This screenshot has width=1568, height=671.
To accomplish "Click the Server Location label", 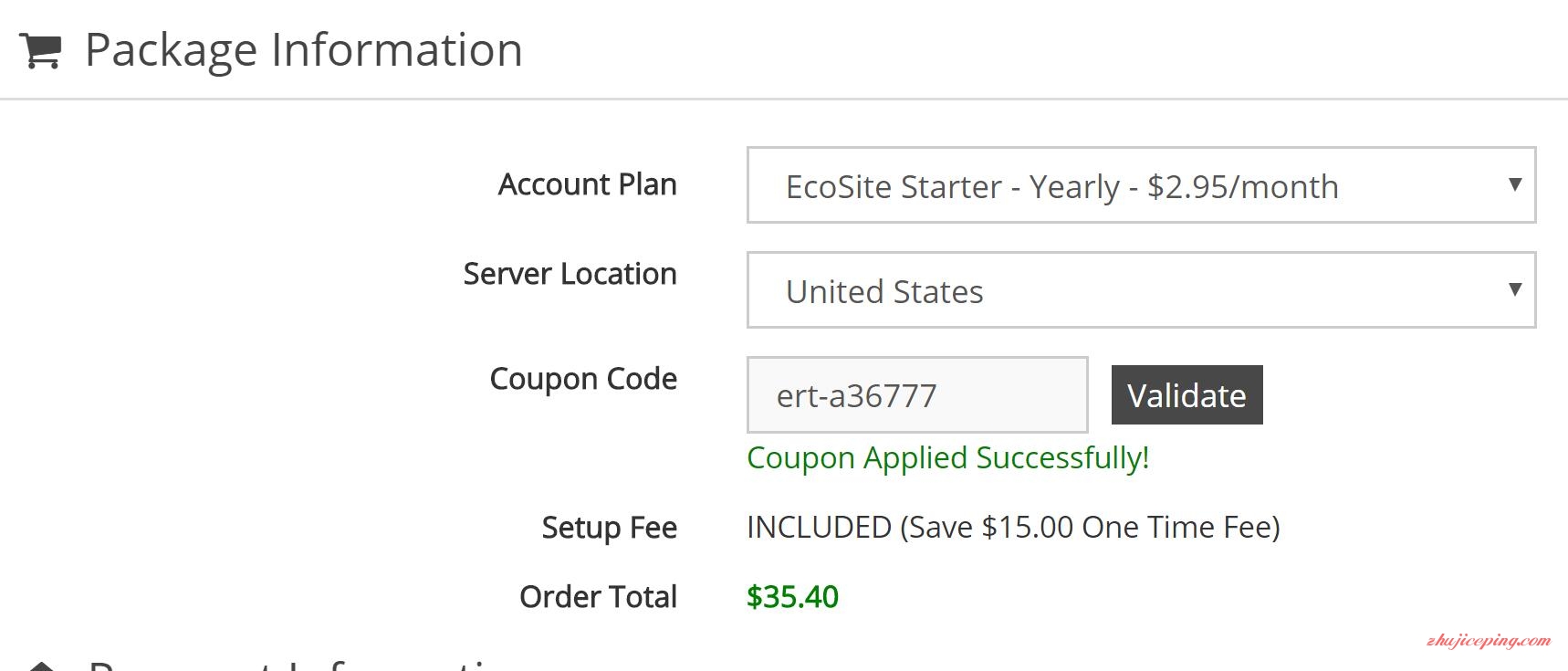I will pos(570,274).
